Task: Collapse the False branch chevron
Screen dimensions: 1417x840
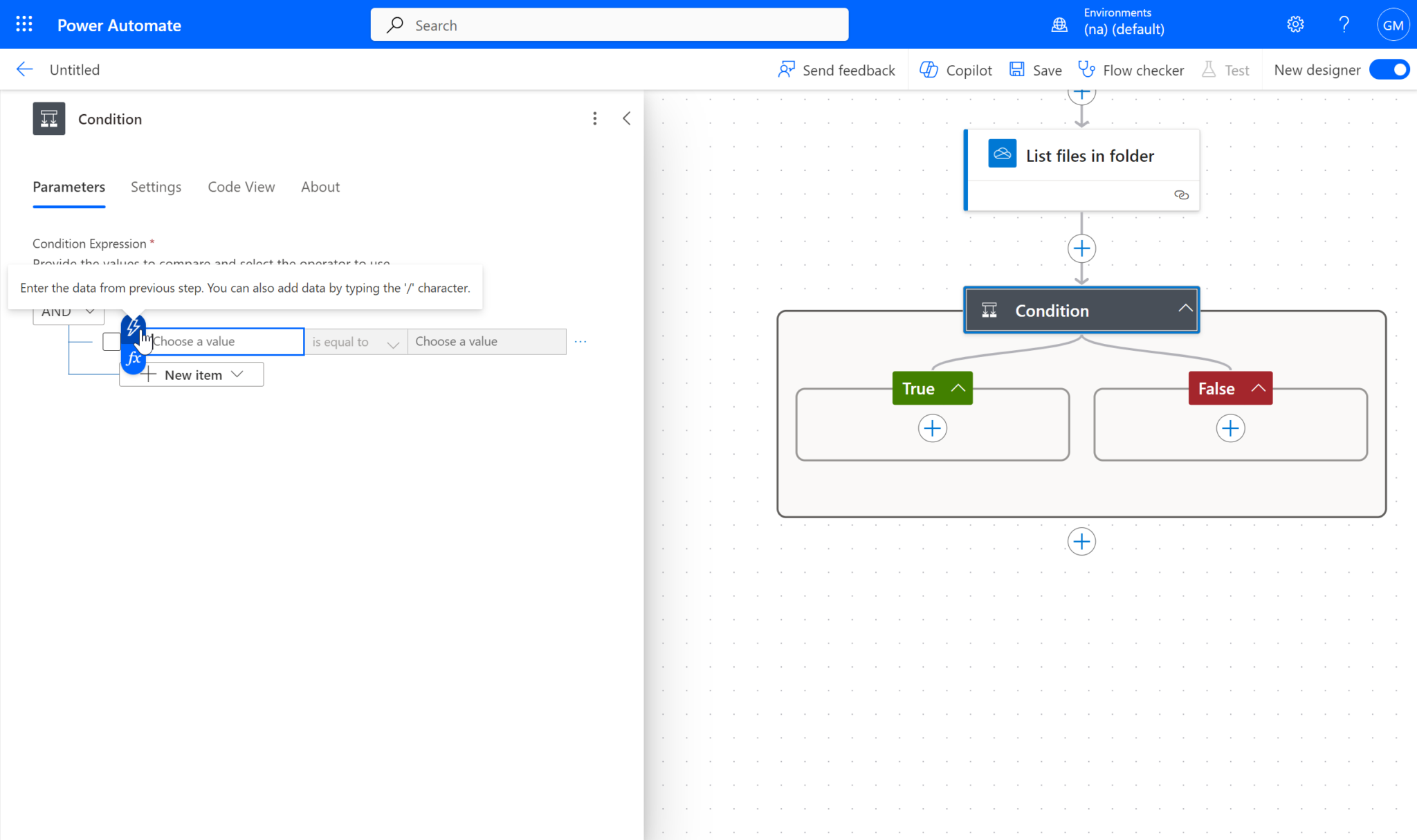Action: tap(1259, 388)
